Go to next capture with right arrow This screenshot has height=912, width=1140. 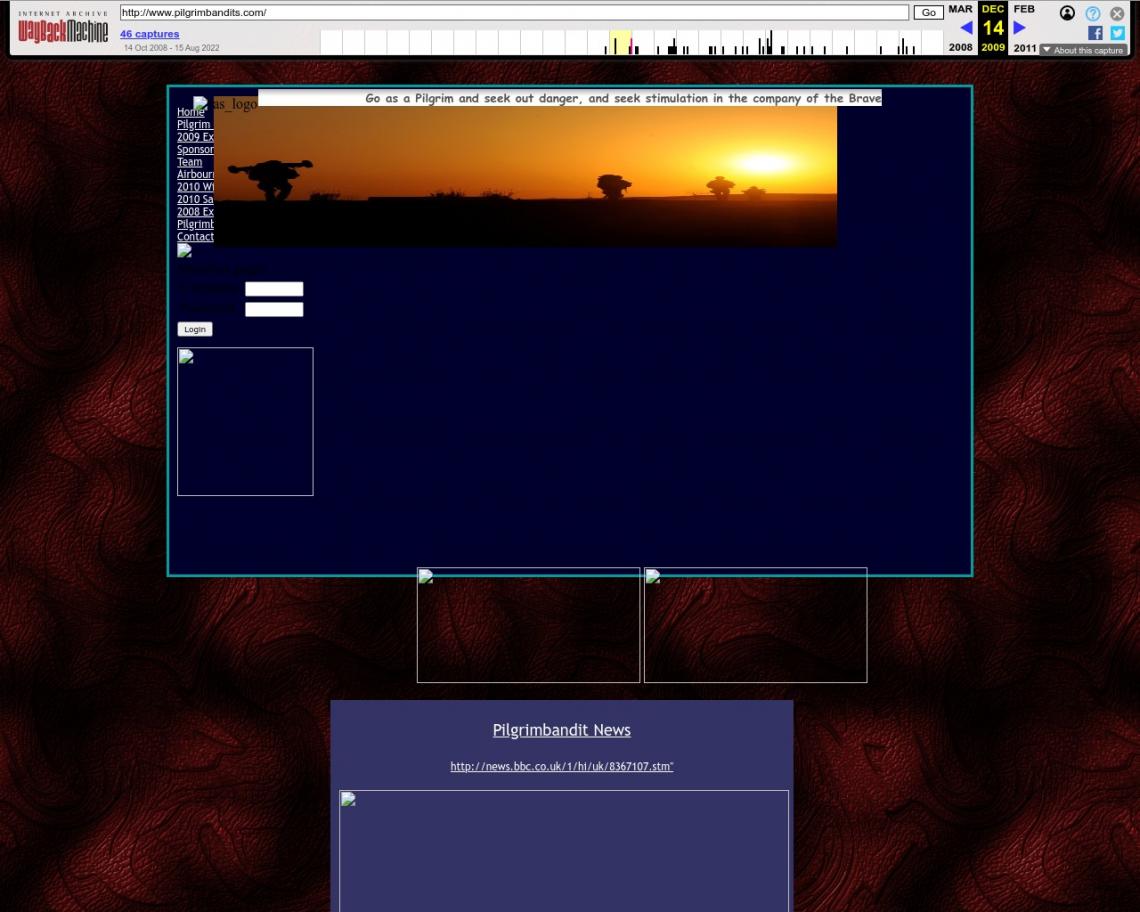[1019, 28]
